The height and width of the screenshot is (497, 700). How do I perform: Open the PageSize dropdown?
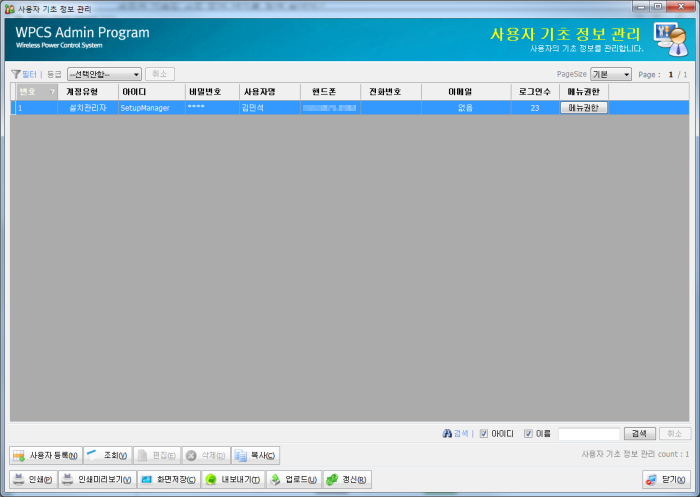point(610,74)
